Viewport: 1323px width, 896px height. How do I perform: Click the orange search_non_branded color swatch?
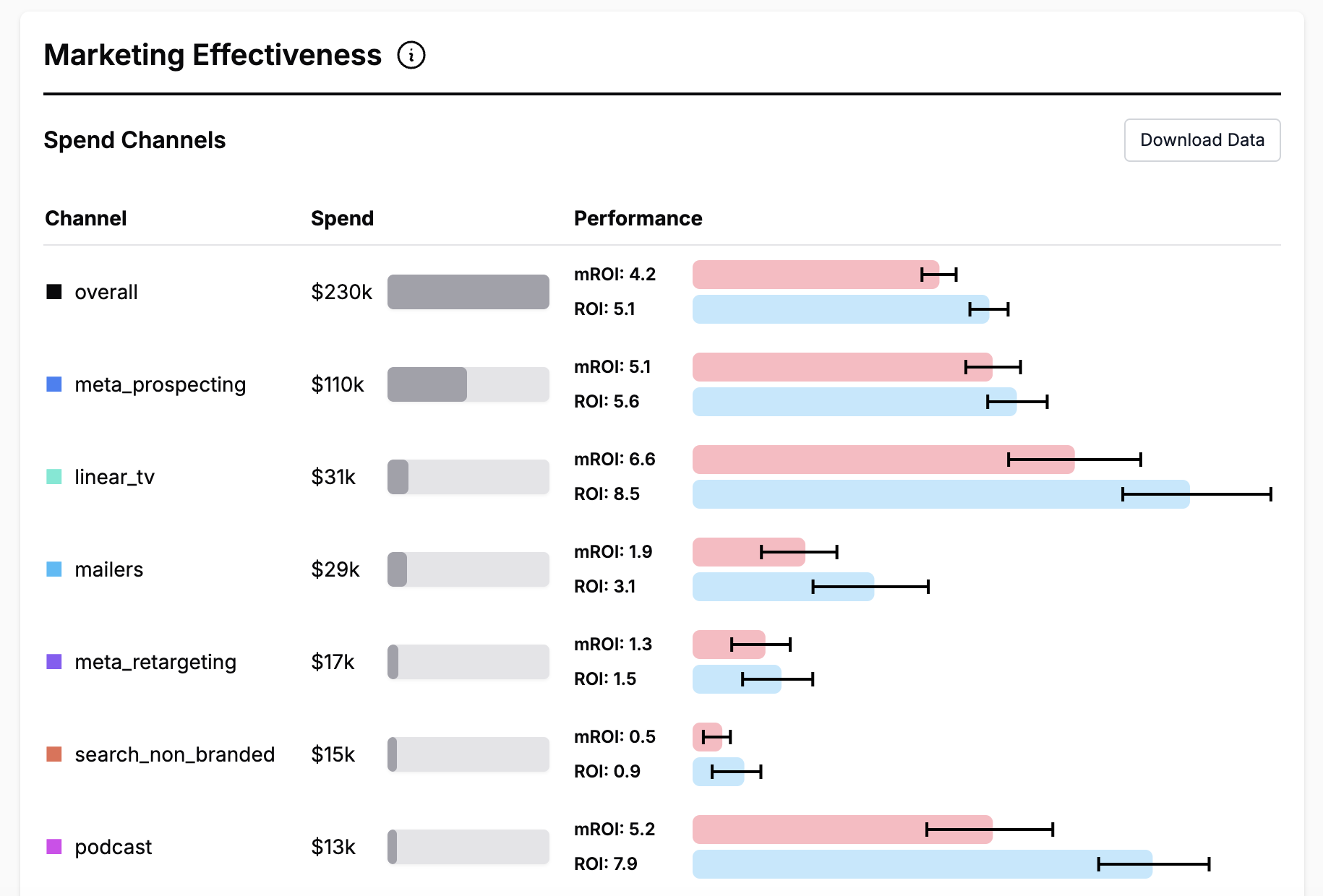click(x=54, y=754)
